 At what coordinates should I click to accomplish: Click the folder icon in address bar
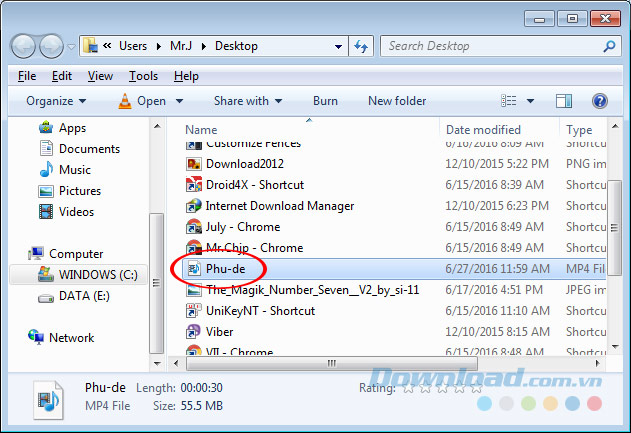click(91, 46)
